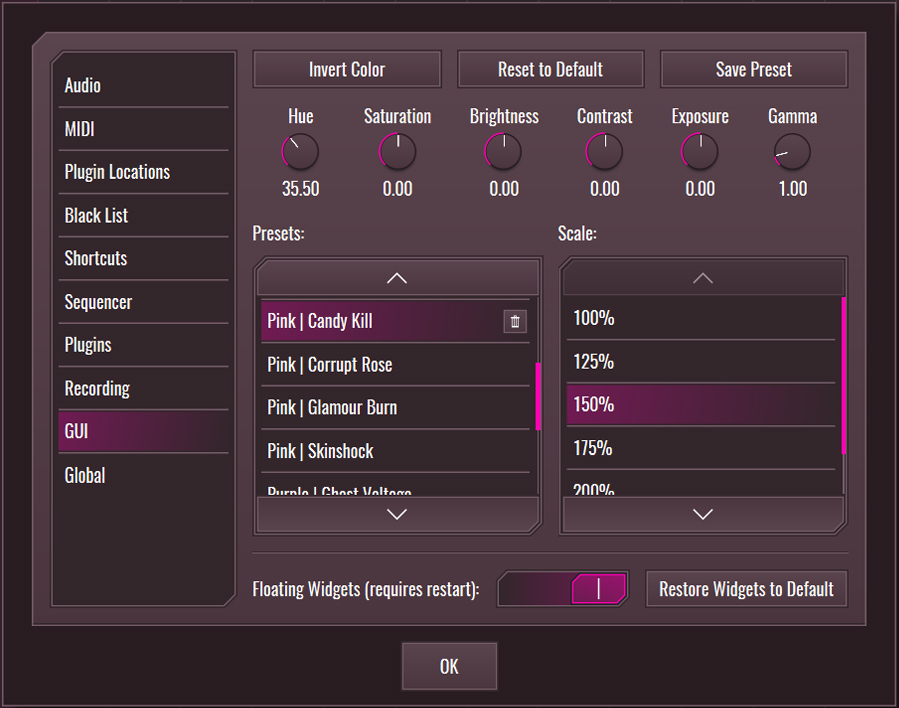
Task: Delete the Pink | Candy Kill preset
Action: click(x=515, y=322)
